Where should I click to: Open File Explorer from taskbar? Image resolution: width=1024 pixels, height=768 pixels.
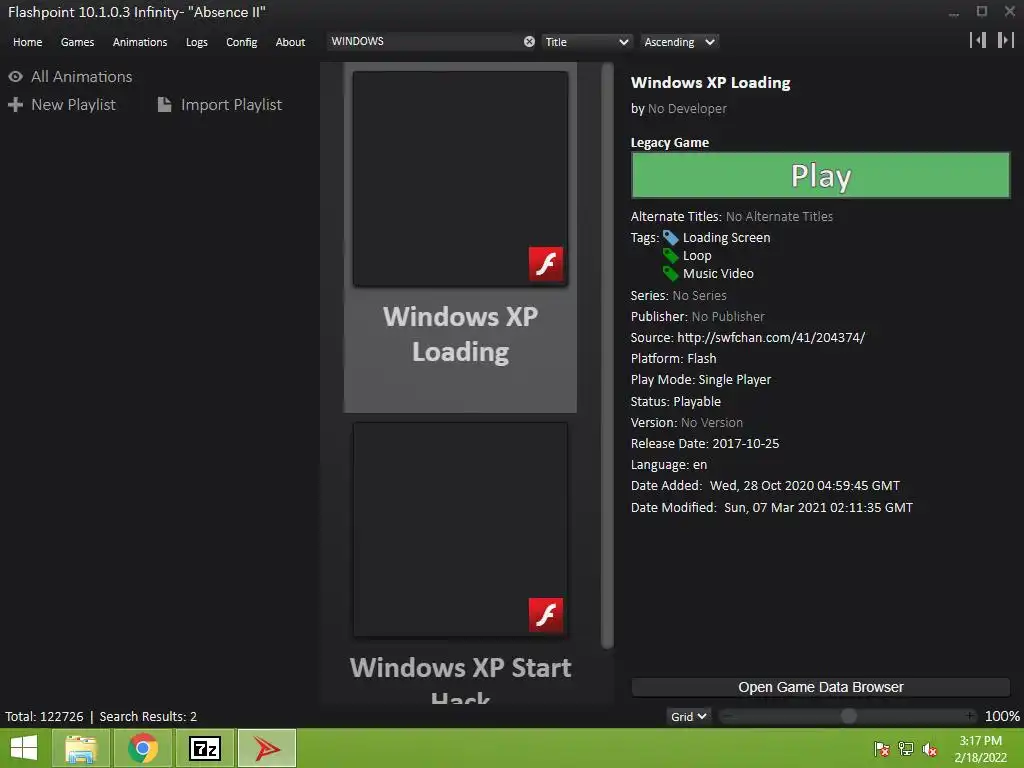pos(81,748)
